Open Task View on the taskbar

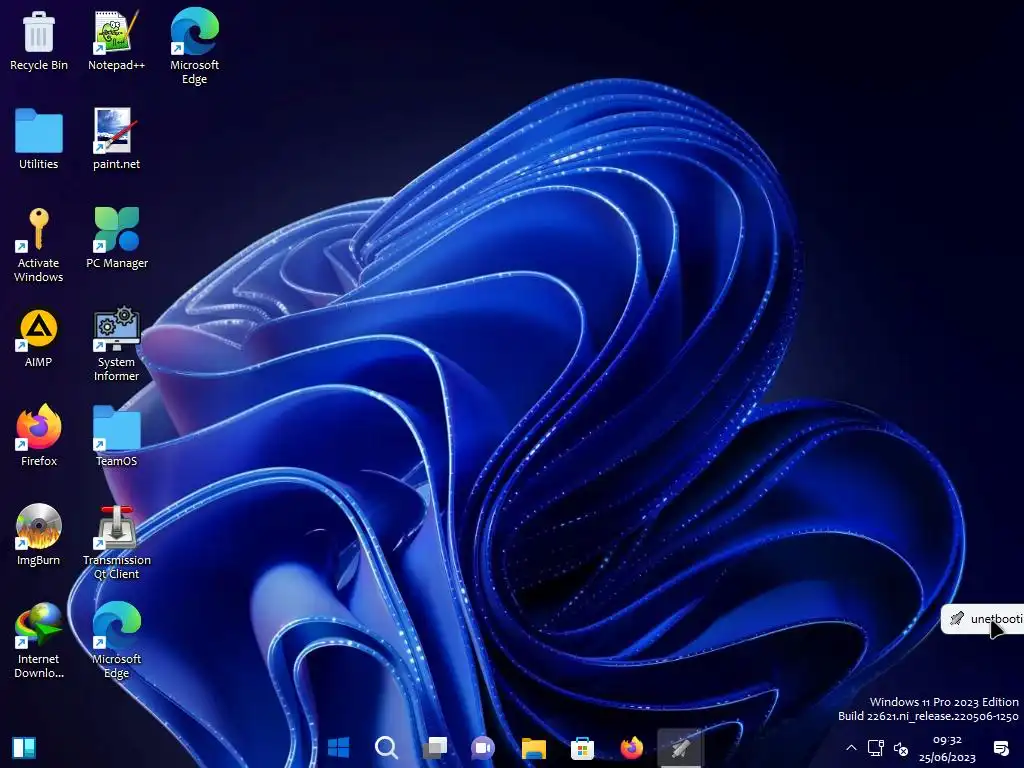[x=435, y=748]
